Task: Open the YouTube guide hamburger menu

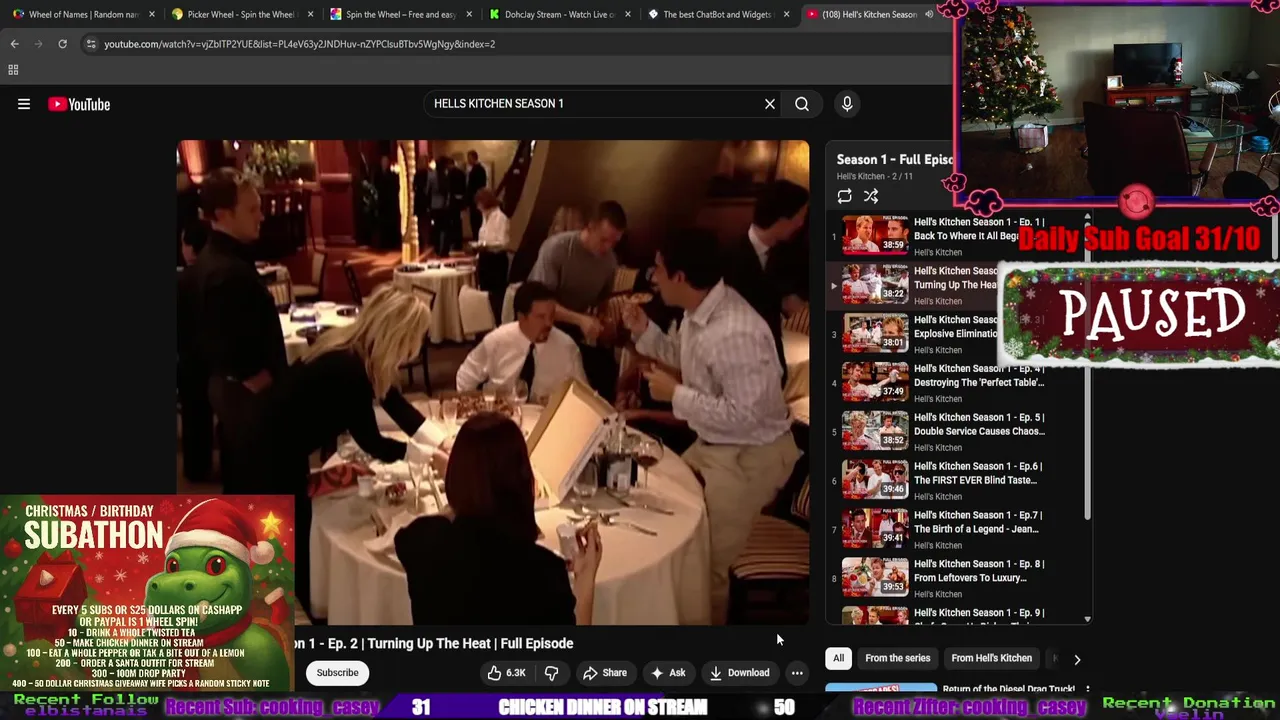Action: (24, 104)
